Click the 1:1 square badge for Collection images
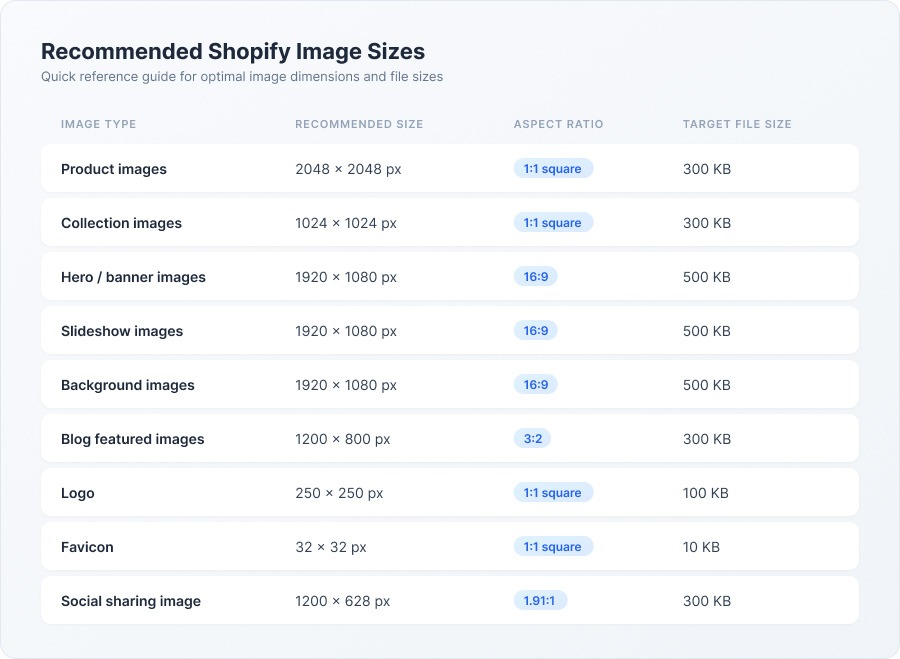This screenshot has height=659, width=900. 553,223
